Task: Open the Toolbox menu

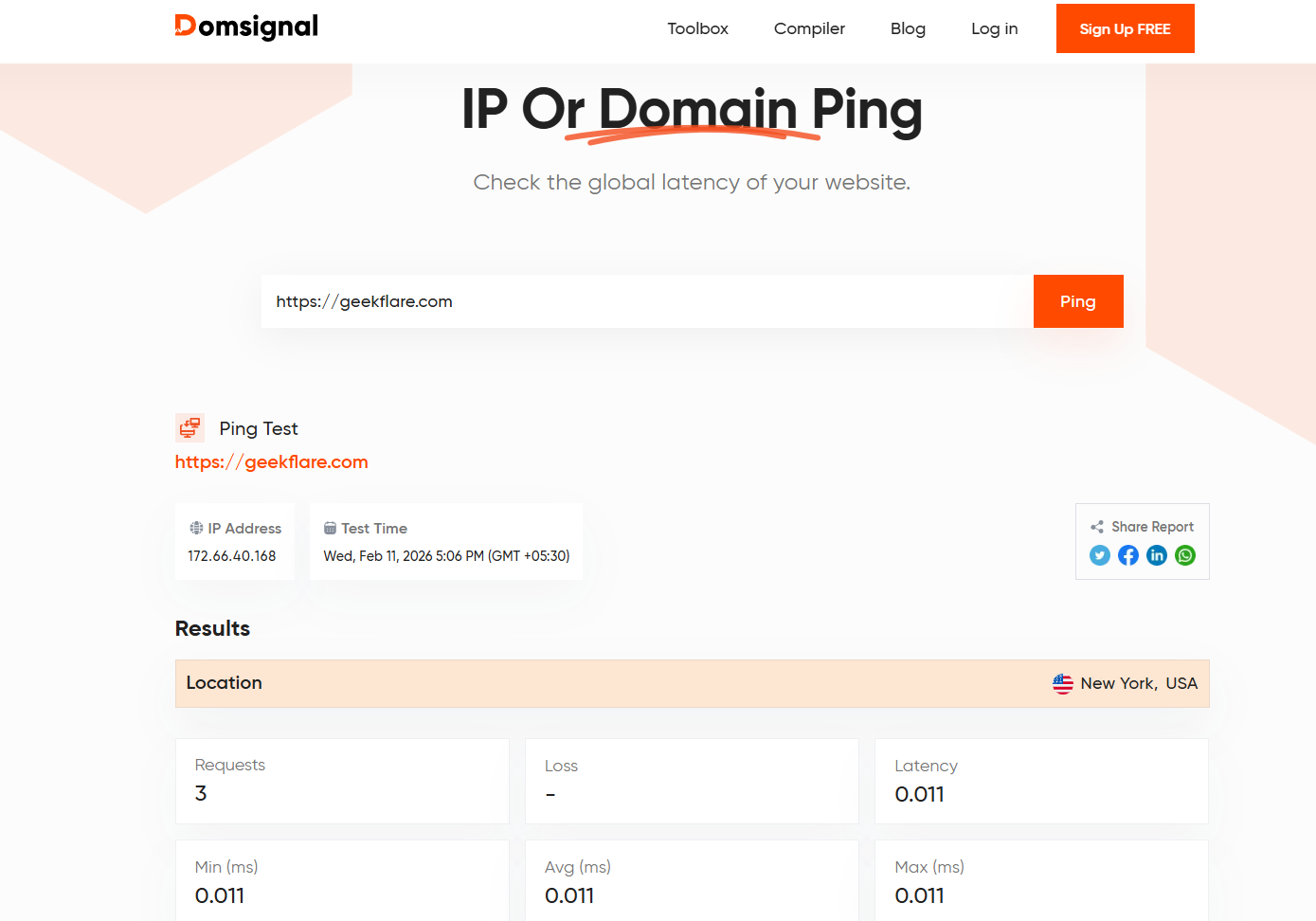Action: pyautogui.click(x=697, y=28)
